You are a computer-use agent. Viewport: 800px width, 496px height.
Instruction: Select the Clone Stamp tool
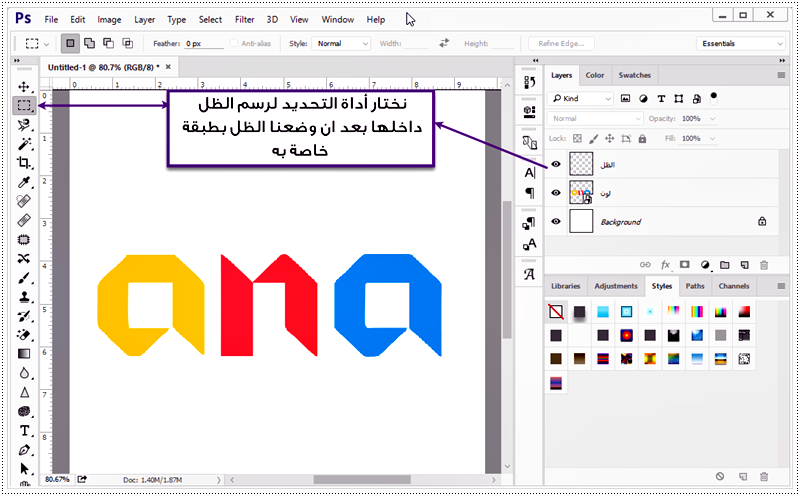click(23, 297)
